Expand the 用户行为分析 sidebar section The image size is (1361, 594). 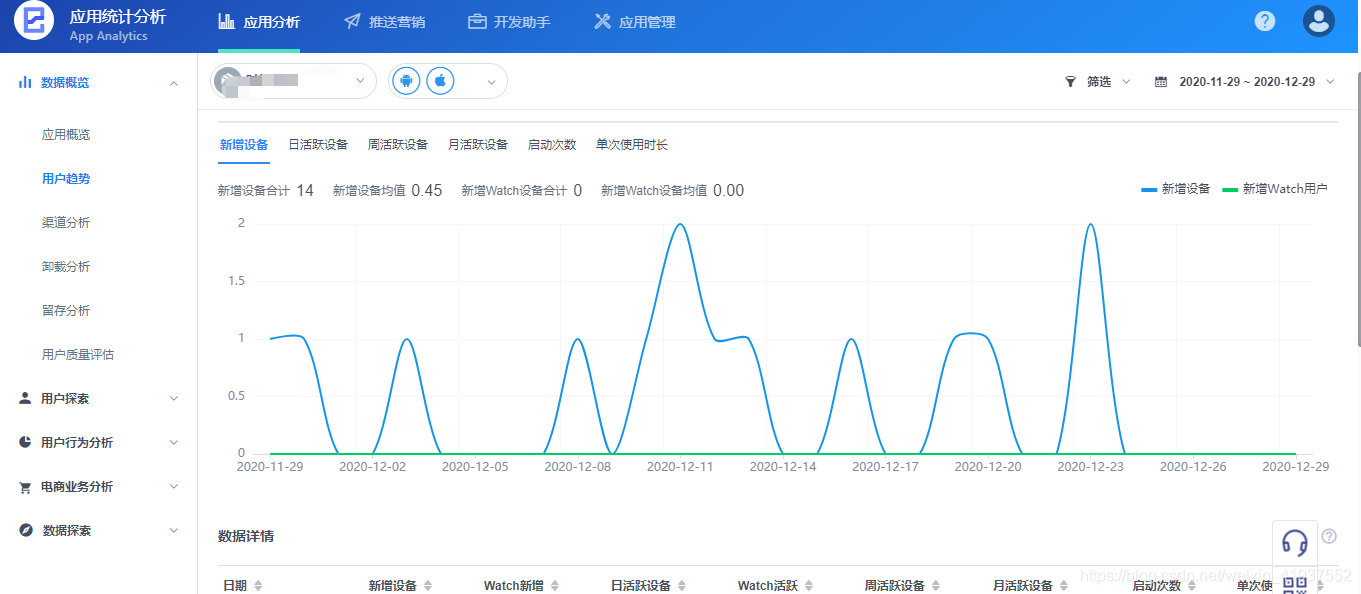174,442
